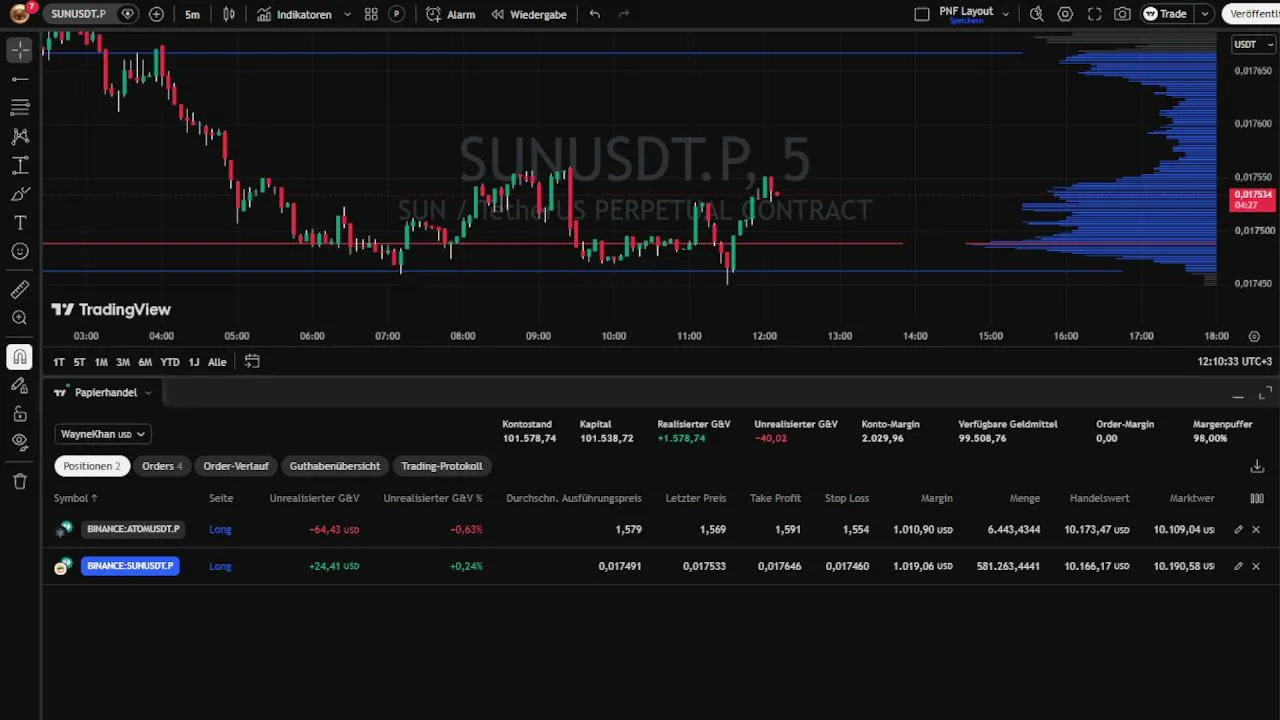Open the Indikatoren dialog
Screen dimensions: 1280x720
click(x=293, y=14)
